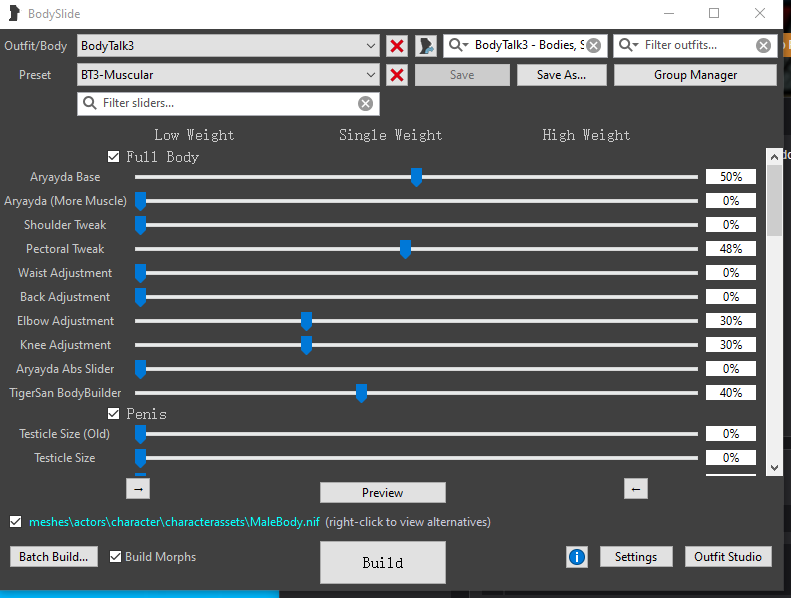The height and width of the screenshot is (598, 791).
Task: Click the body silhouette icon beside Outfit/Body
Action: 426,46
